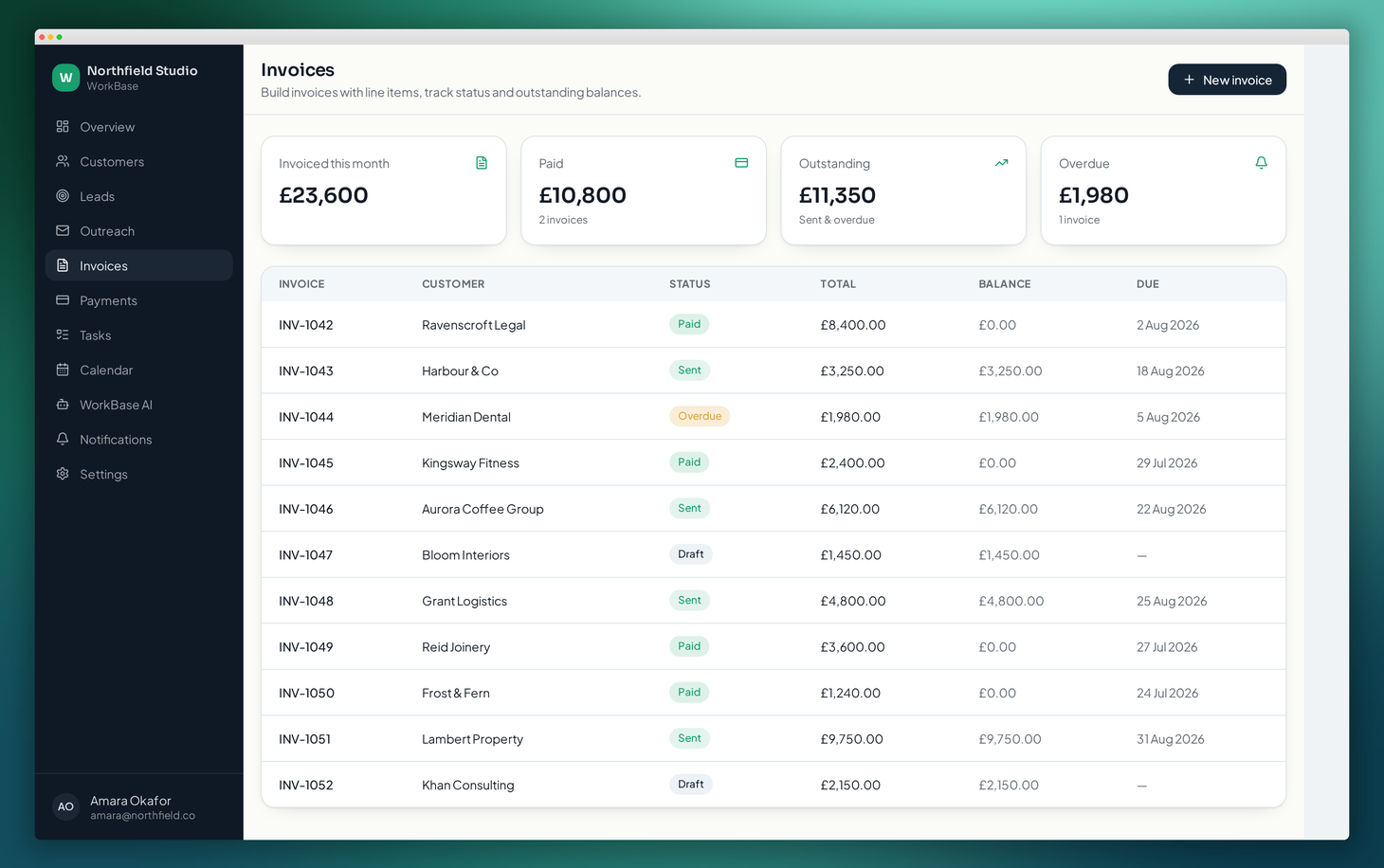Open the Overview section
1384x868 pixels.
click(x=138, y=127)
